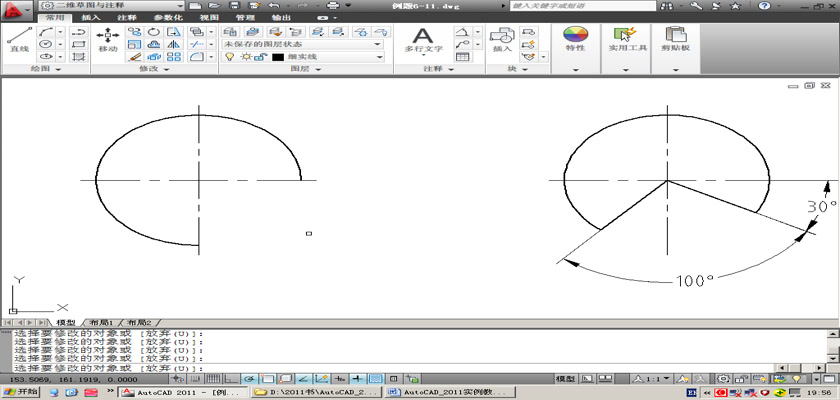Select the Ellipse drawing tool
This screenshot has height=400, width=840.
tap(46, 56)
